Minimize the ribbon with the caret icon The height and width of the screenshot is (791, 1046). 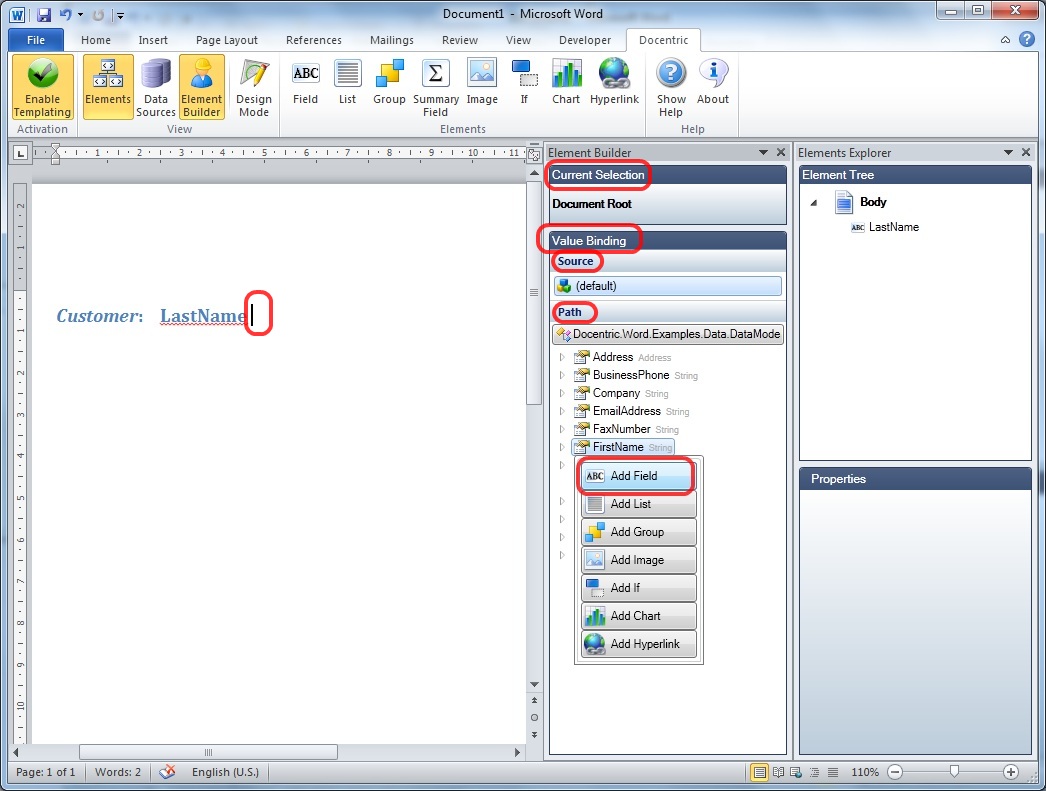1005,40
